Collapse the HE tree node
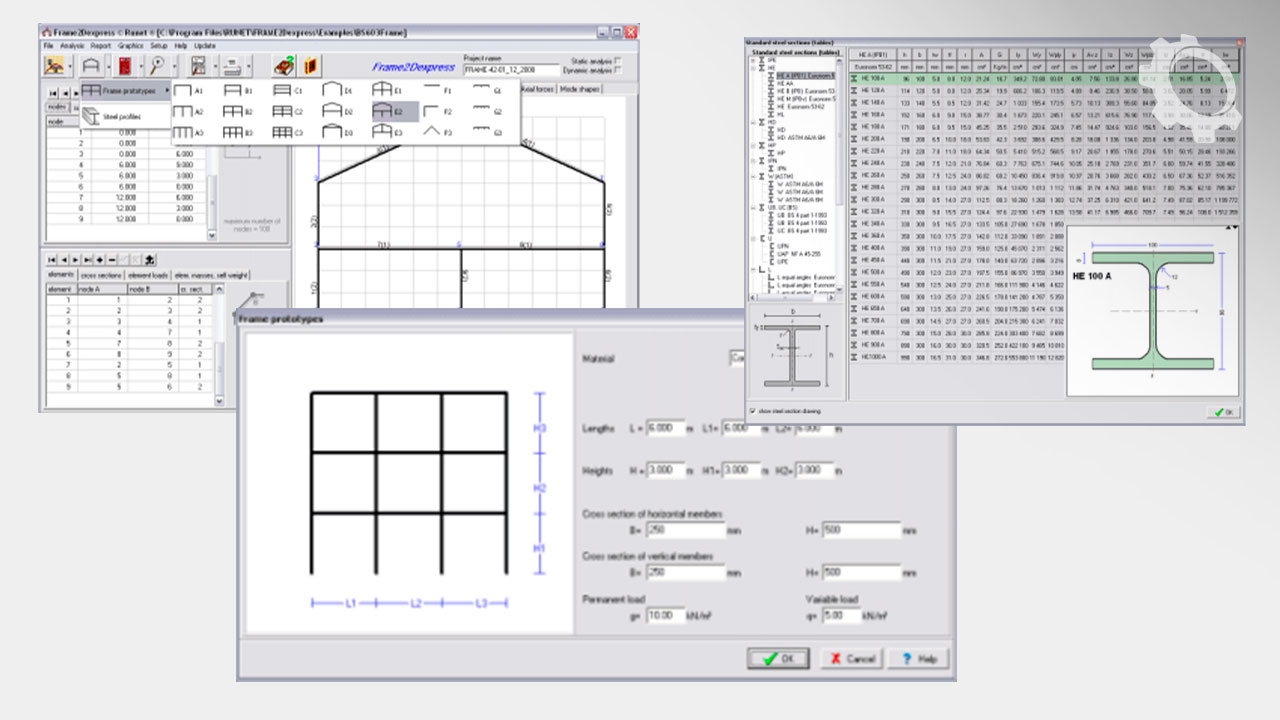 754,68
